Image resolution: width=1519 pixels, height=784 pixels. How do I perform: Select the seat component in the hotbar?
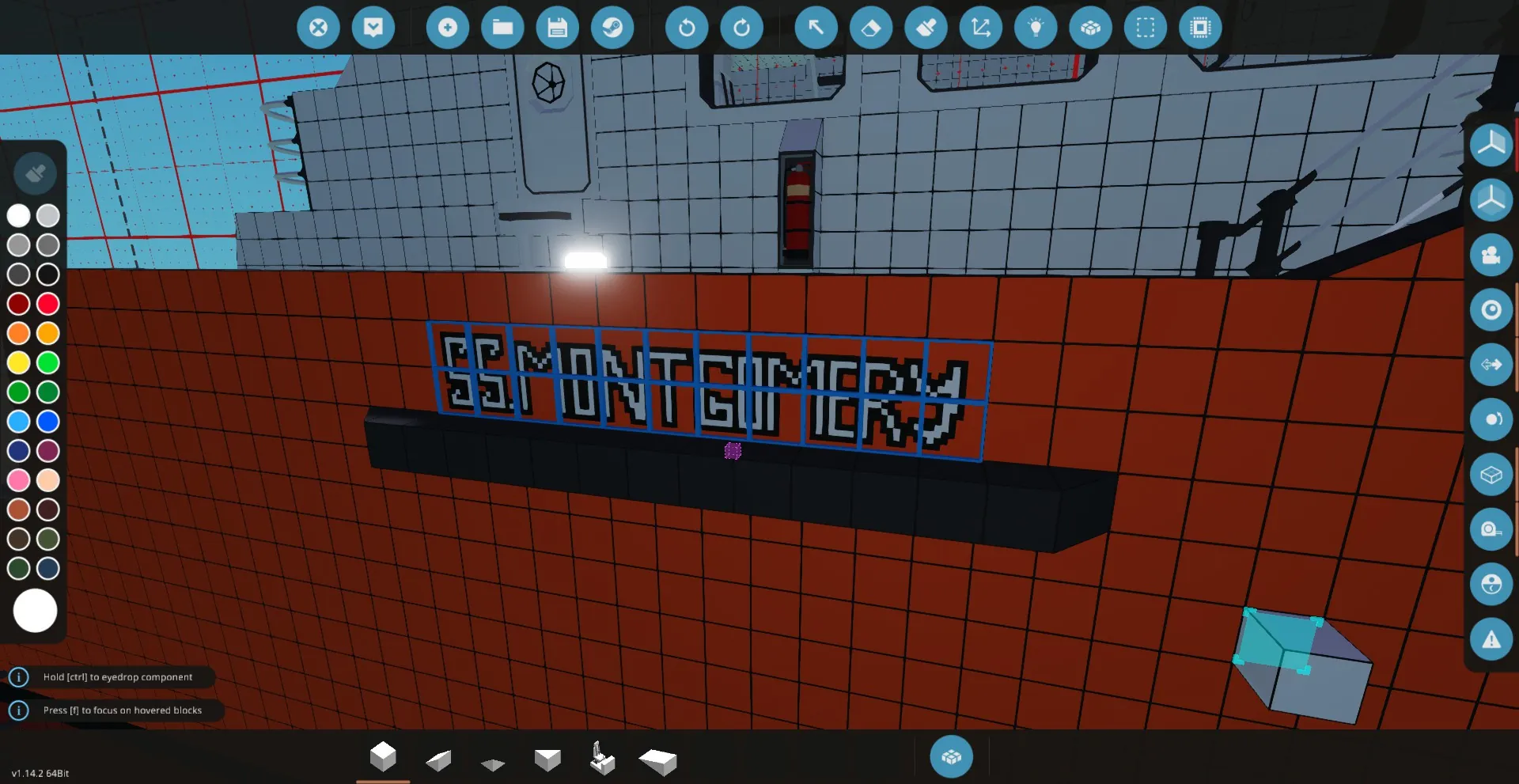coord(602,759)
